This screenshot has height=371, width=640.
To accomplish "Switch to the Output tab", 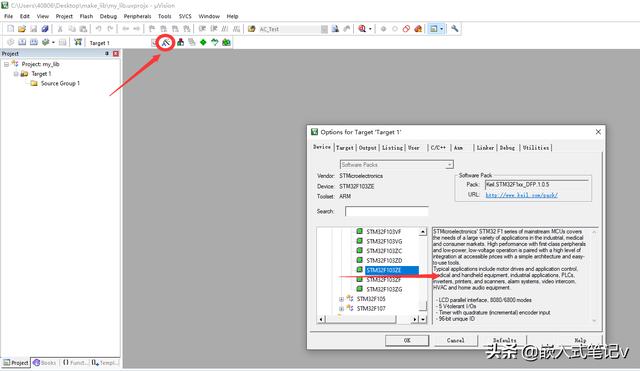I will tap(367, 148).
